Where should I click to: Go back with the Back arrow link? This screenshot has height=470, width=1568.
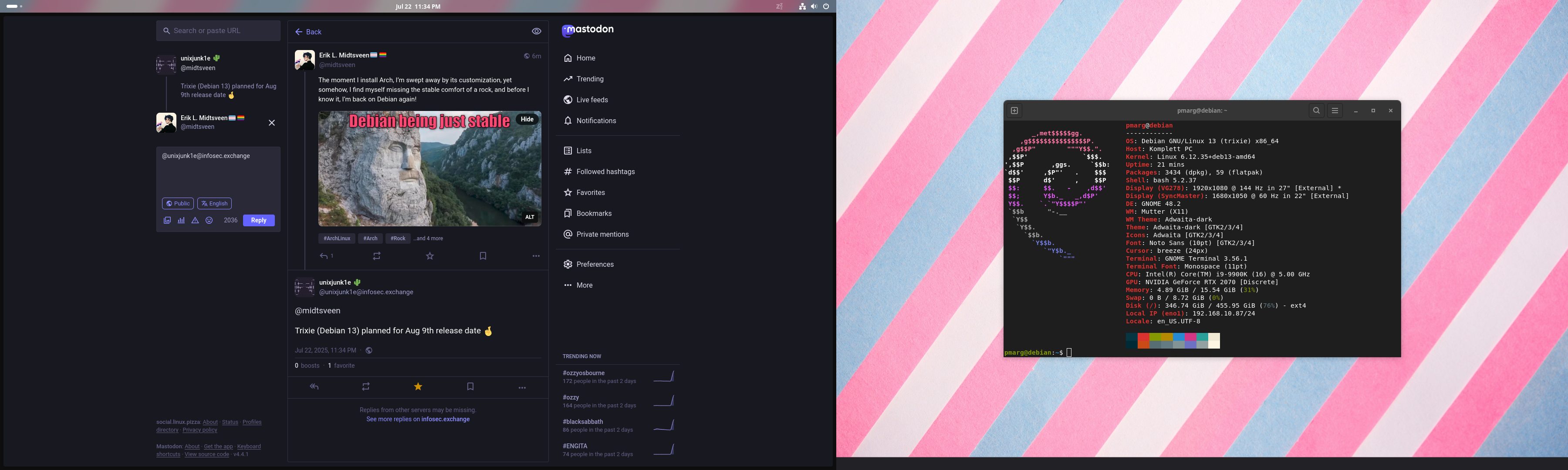(308, 32)
